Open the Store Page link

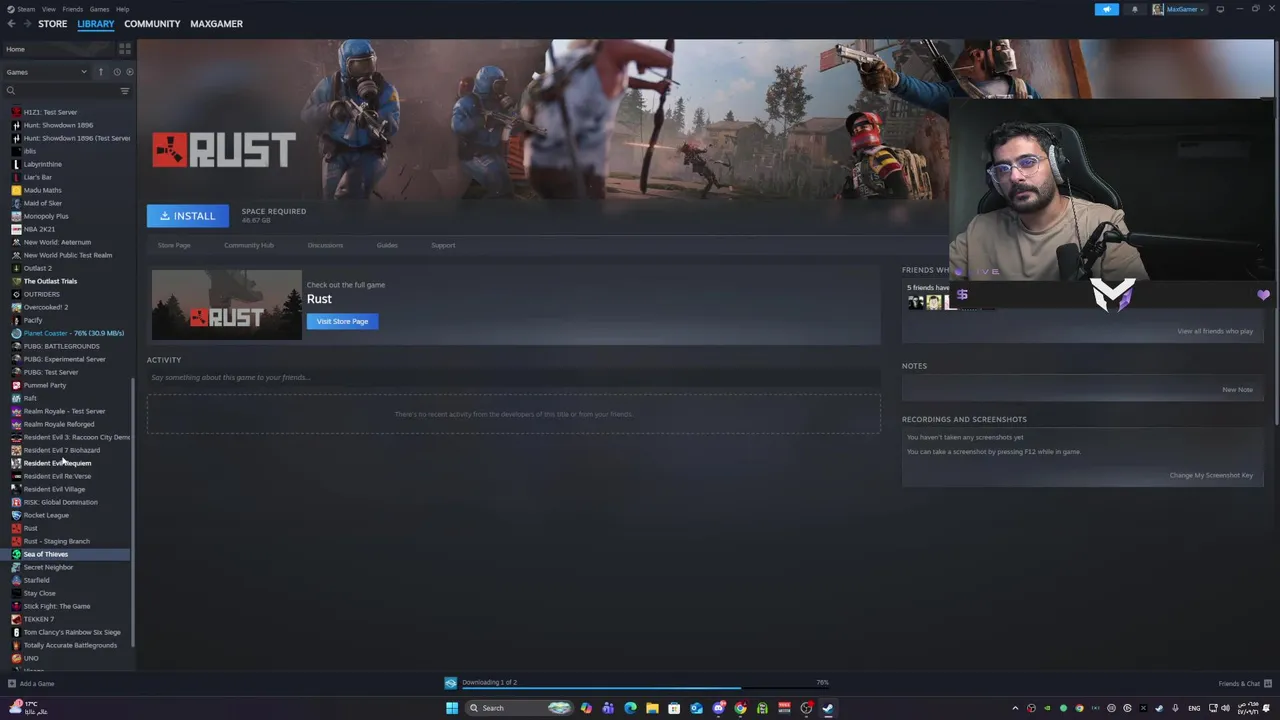click(174, 245)
